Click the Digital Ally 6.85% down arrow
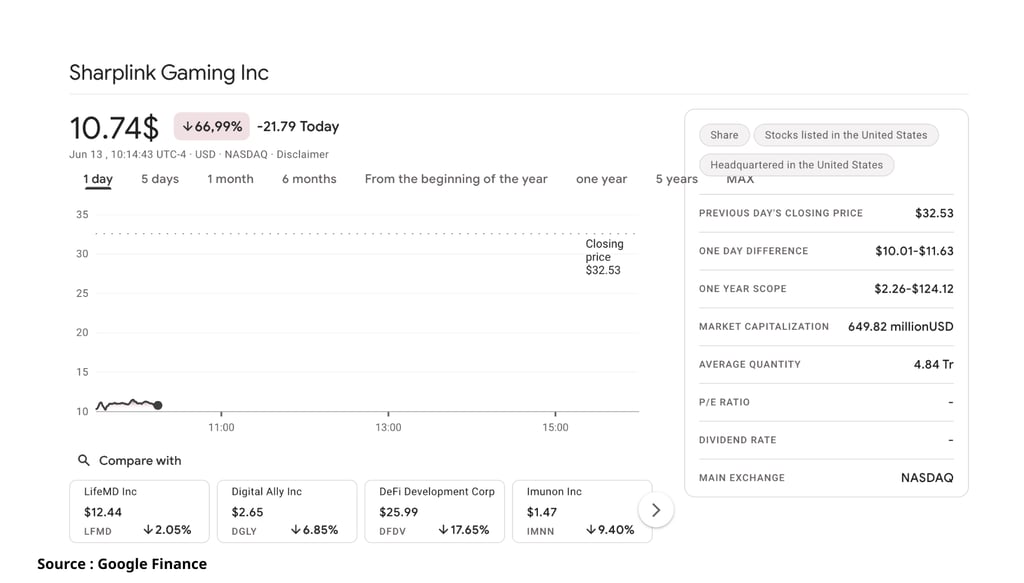Image resolution: width=1024 pixels, height=583 pixels. click(296, 529)
